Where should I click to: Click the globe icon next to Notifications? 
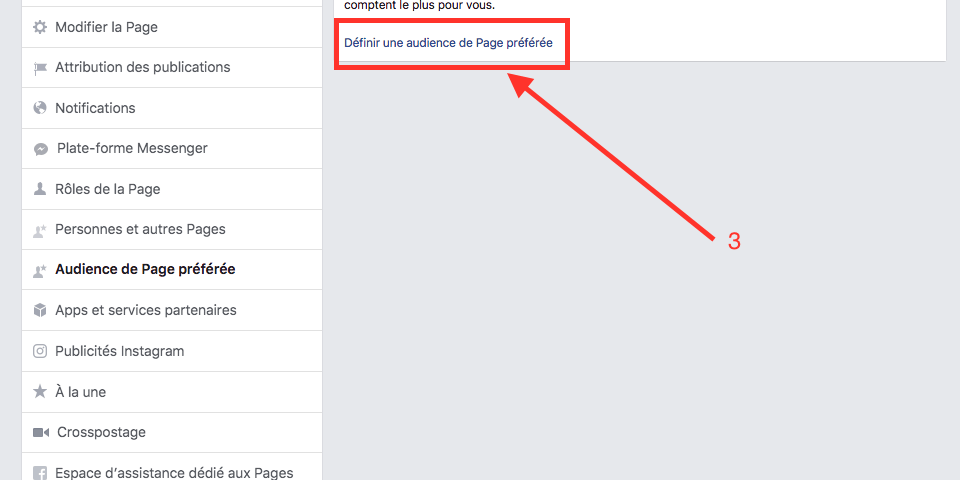(x=40, y=108)
